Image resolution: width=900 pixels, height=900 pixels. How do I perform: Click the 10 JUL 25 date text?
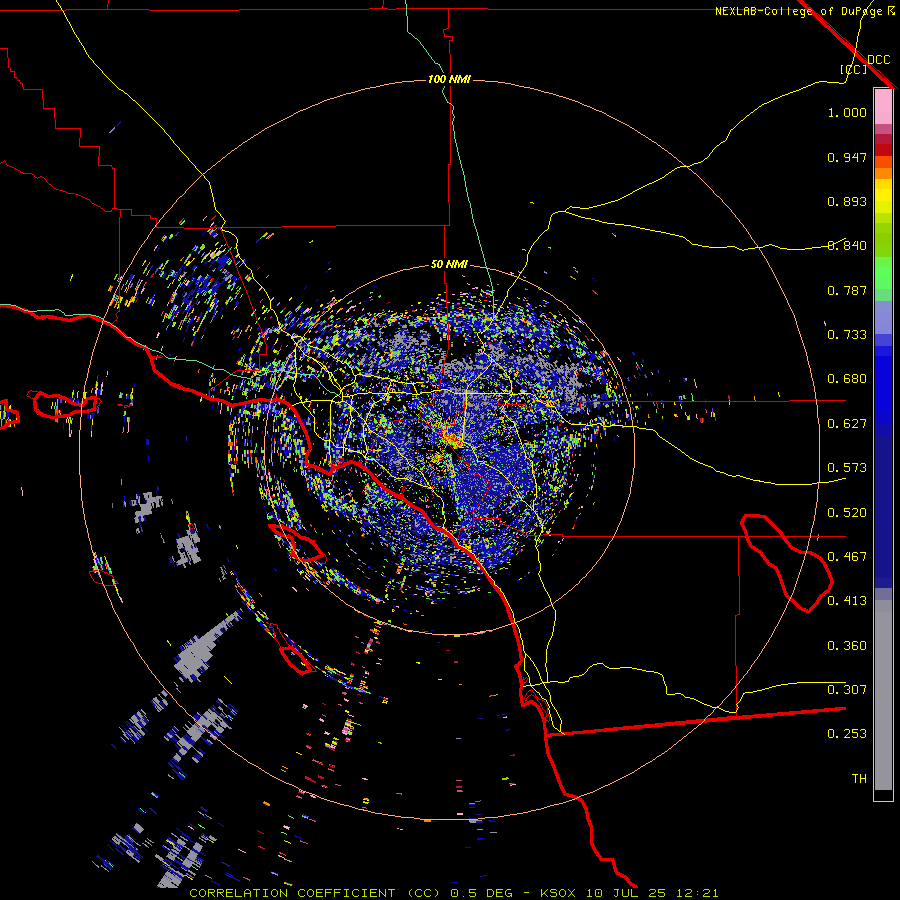point(626,893)
